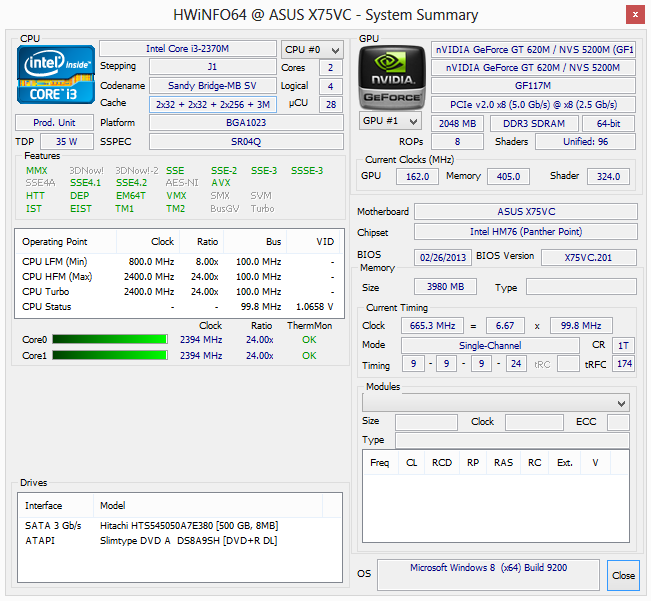The image size is (651, 601).
Task: Click the 64-bit bus width field
Action: [x=609, y=123]
